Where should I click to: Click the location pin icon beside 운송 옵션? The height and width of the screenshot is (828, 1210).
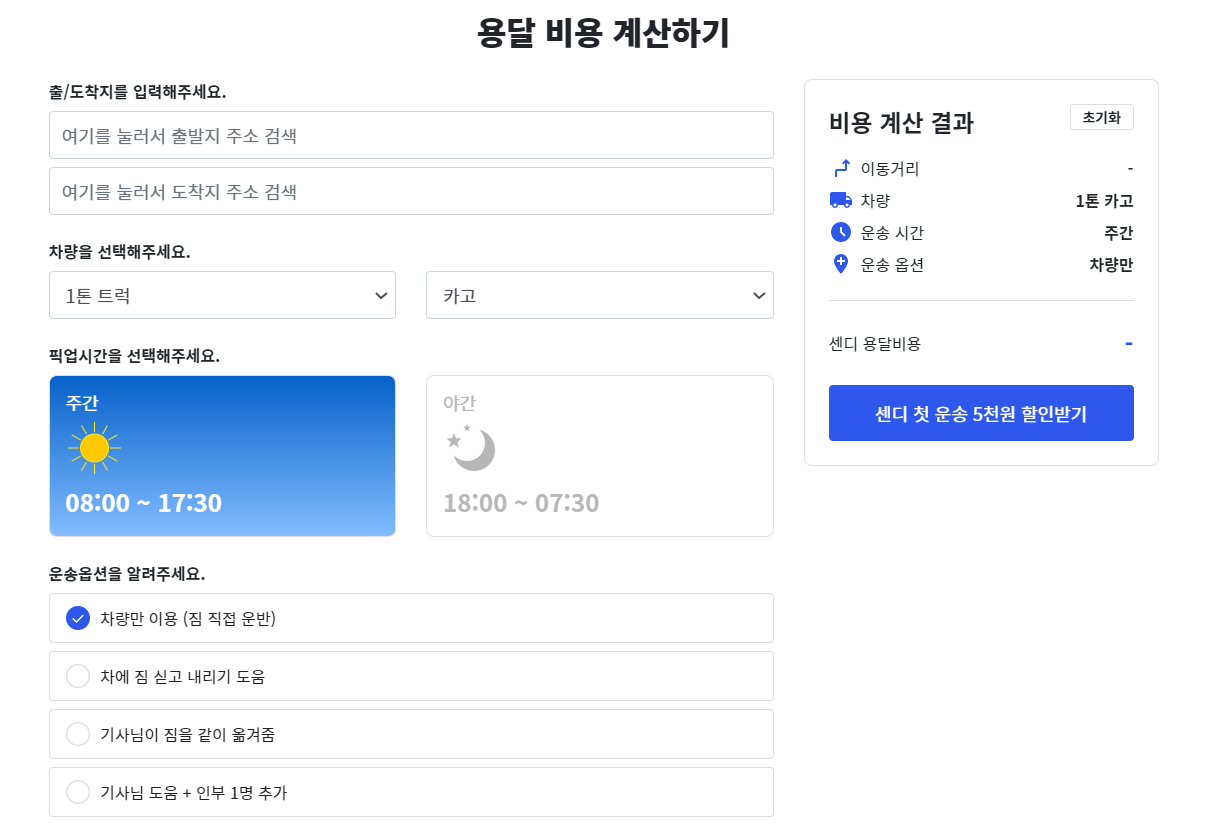click(x=841, y=264)
